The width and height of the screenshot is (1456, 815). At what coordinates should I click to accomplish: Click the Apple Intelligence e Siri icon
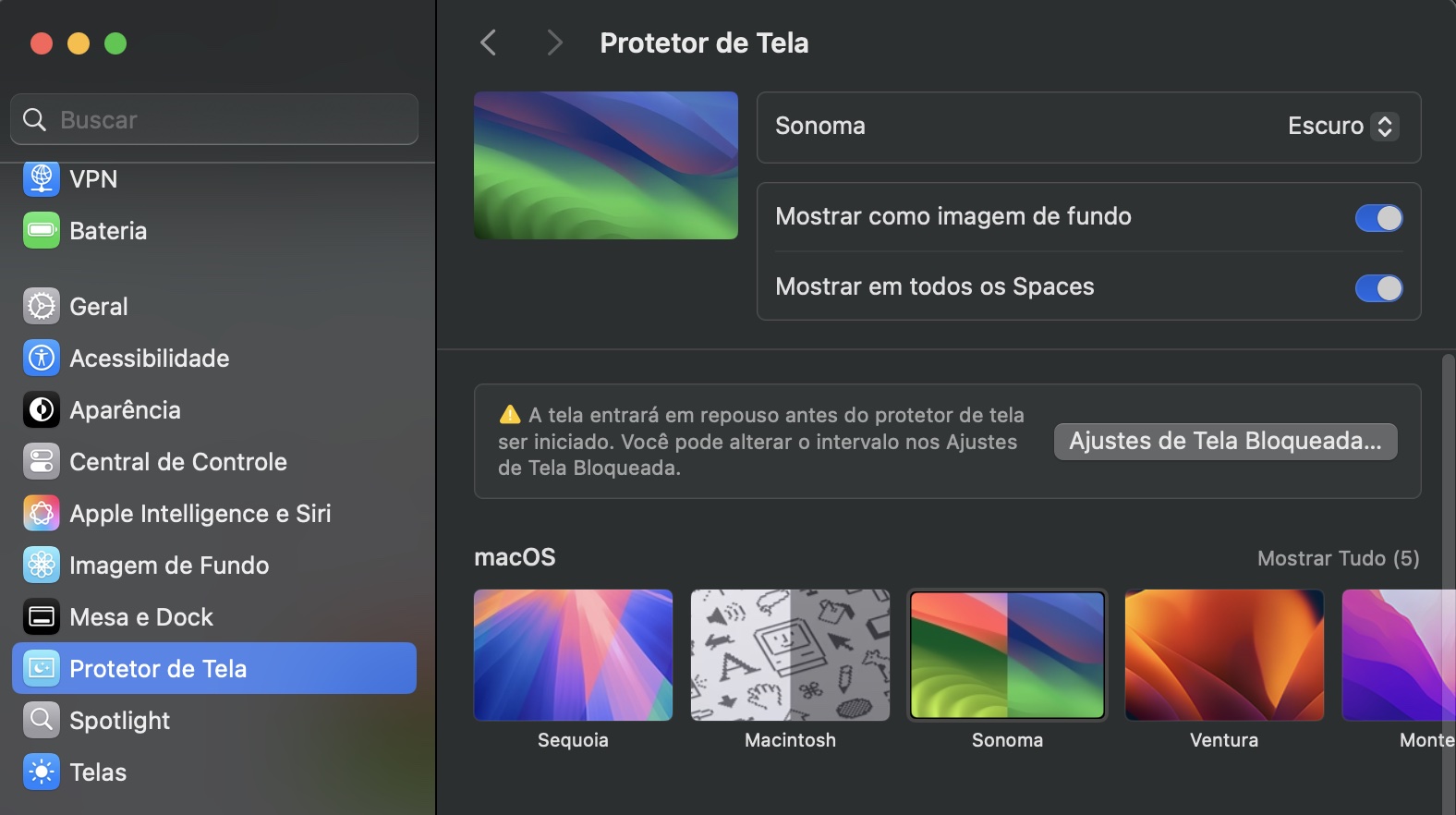41,513
